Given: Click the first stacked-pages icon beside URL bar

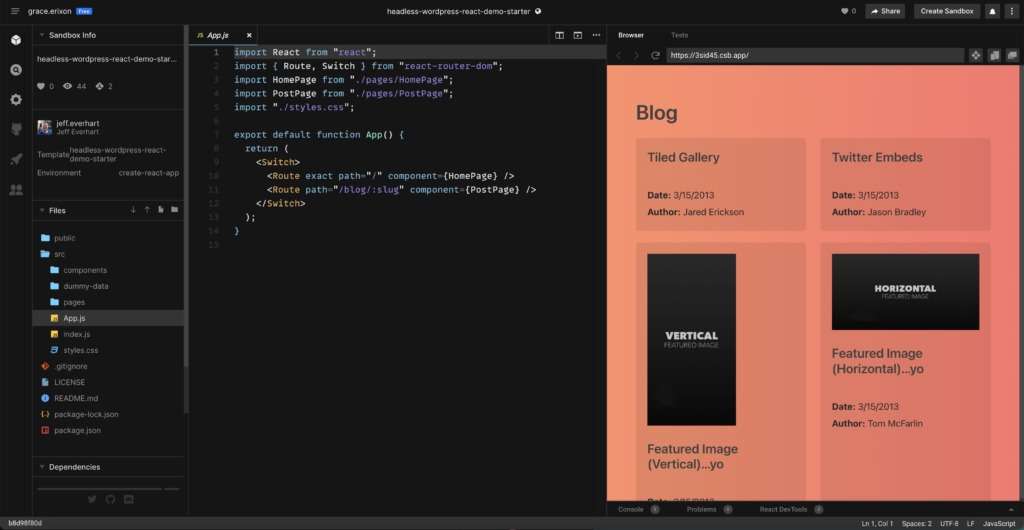Looking at the screenshot, I should pos(995,55).
